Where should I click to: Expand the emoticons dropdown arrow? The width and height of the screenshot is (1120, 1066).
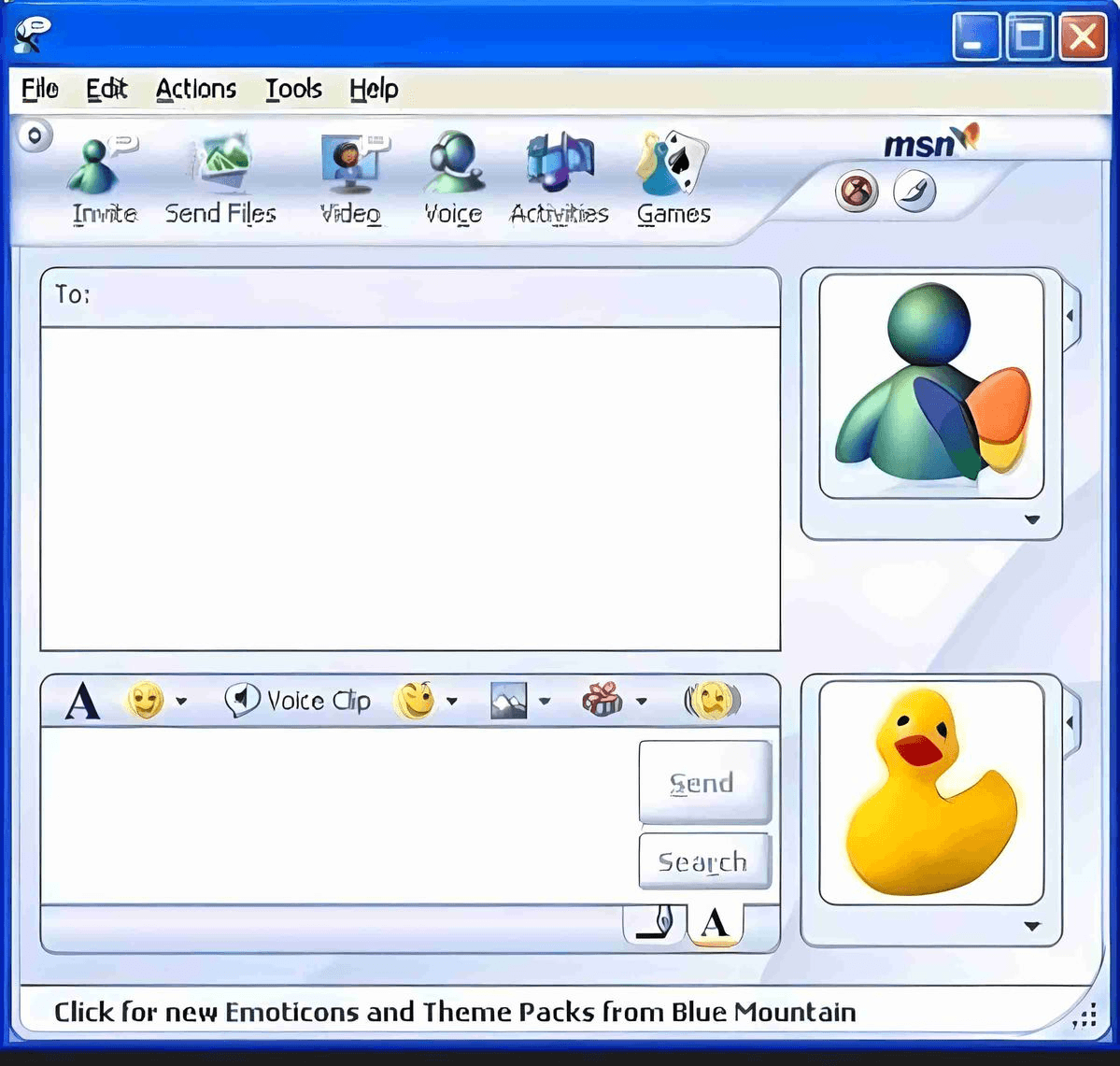pos(181,702)
